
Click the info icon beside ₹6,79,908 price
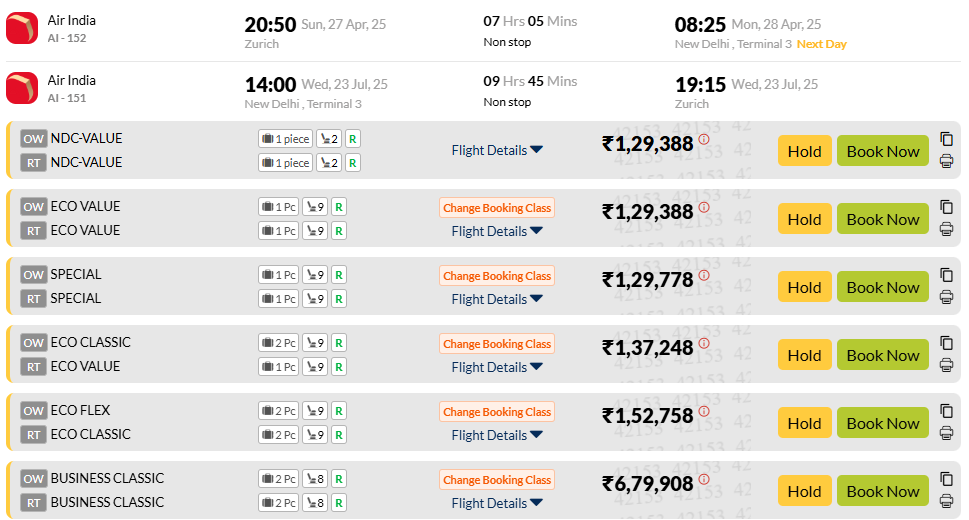[x=704, y=479]
